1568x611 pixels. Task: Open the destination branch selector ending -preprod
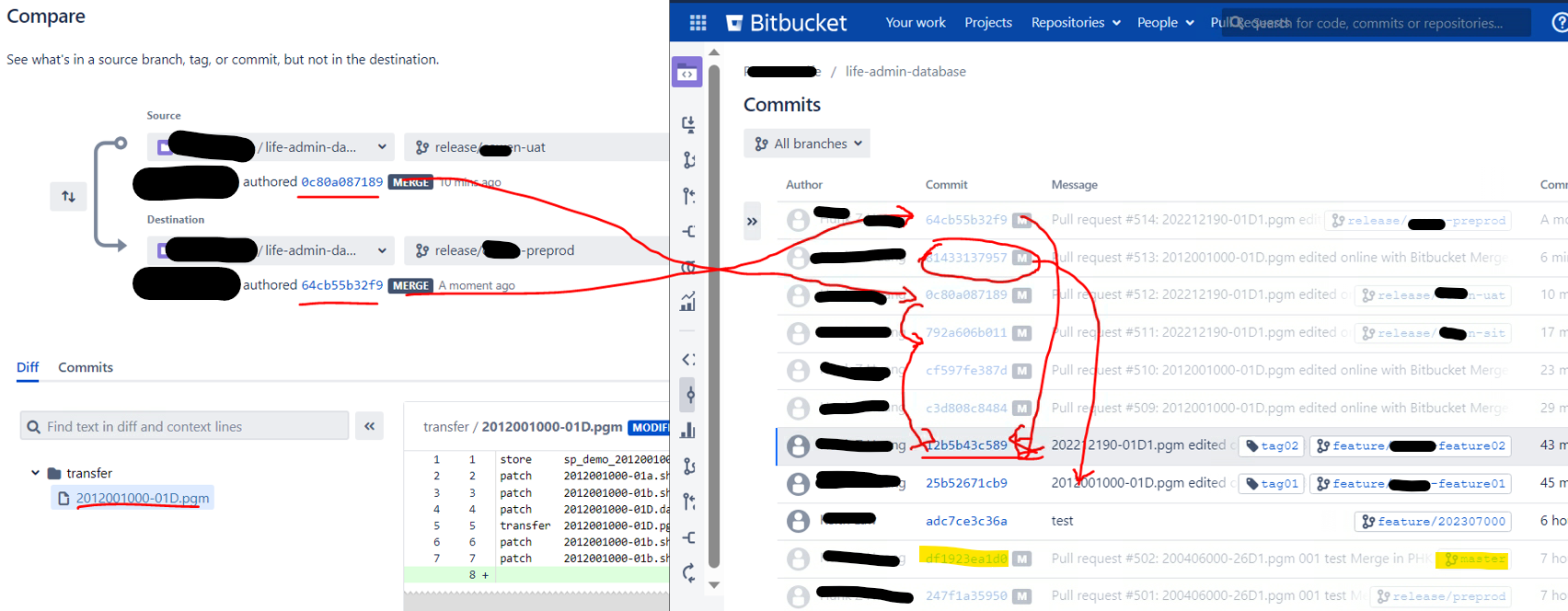536,250
